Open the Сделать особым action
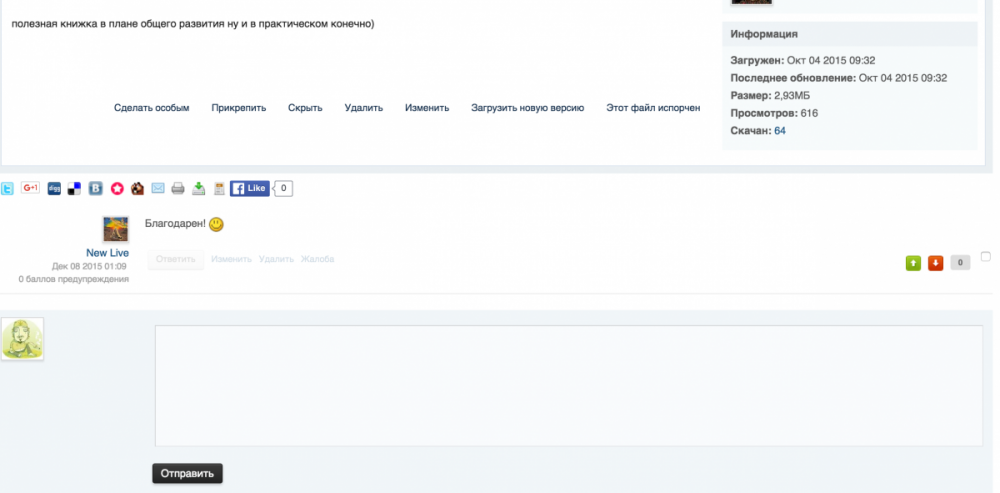Viewport: 1000px width, 493px height. [x=152, y=108]
